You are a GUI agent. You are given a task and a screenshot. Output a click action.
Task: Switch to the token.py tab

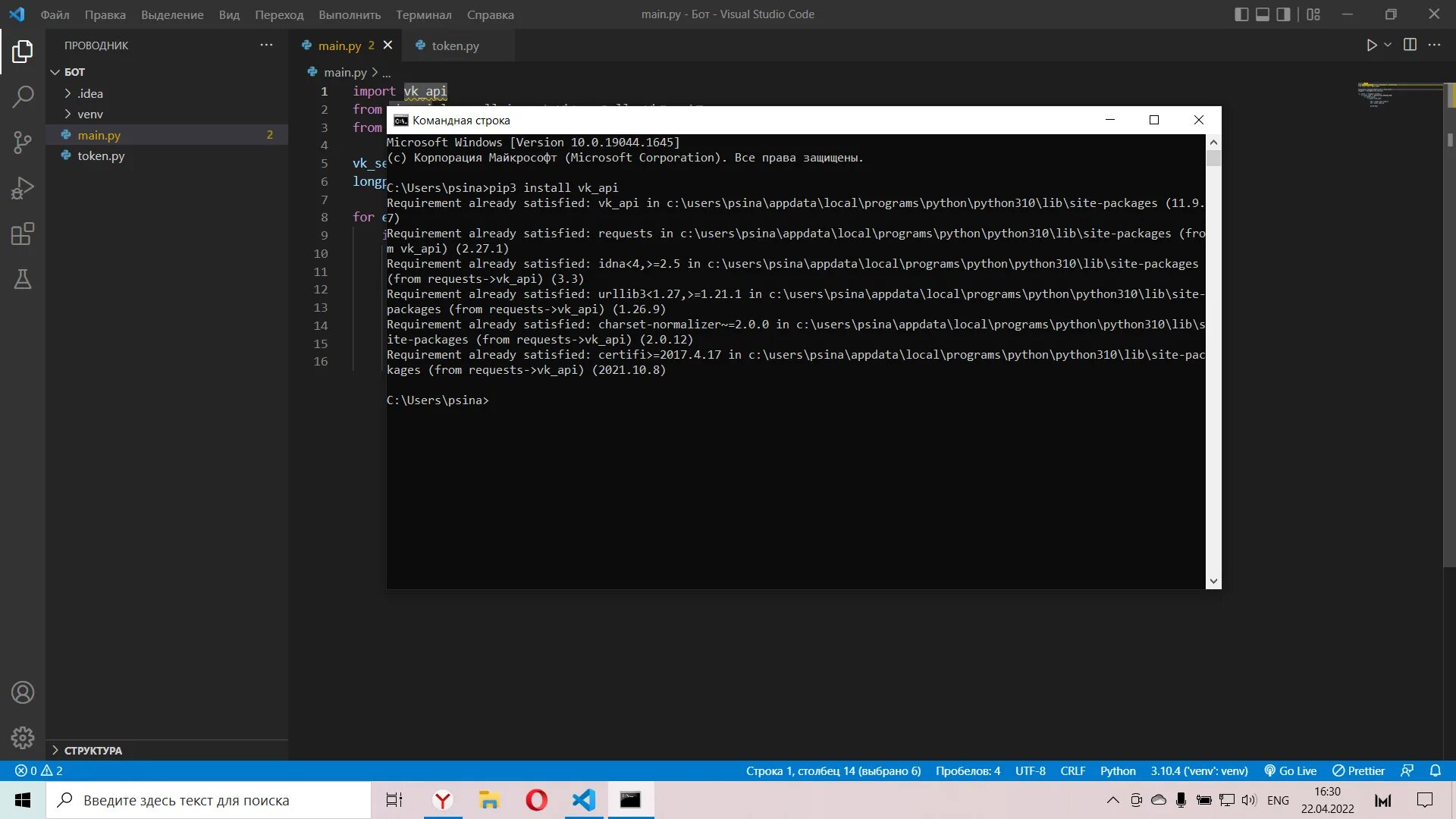(x=455, y=45)
